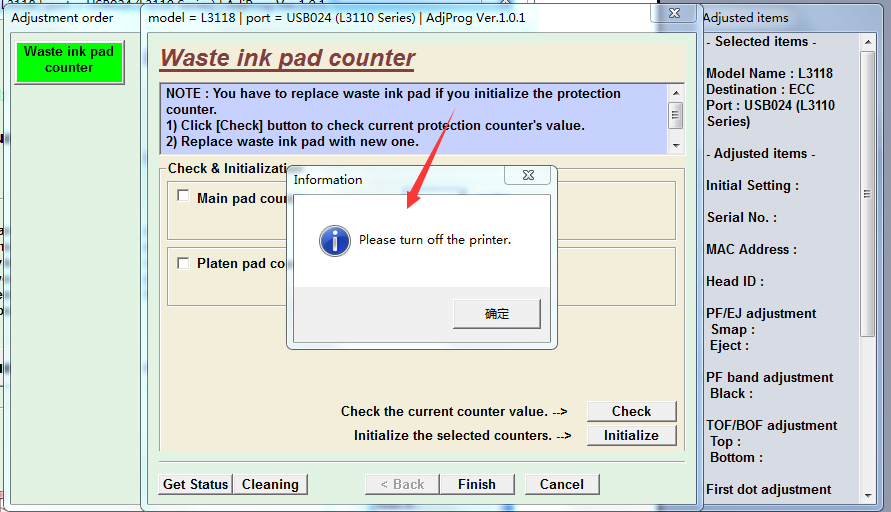Click Adjusted items panel scroll down arrow

(868, 495)
